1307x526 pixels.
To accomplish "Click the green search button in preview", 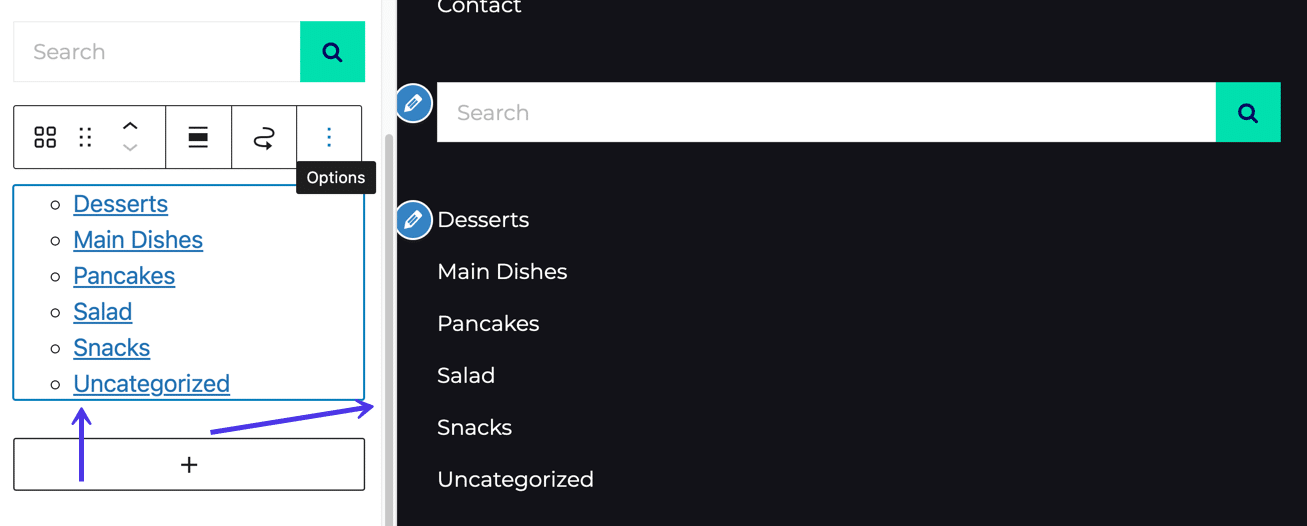I will tap(1247, 113).
